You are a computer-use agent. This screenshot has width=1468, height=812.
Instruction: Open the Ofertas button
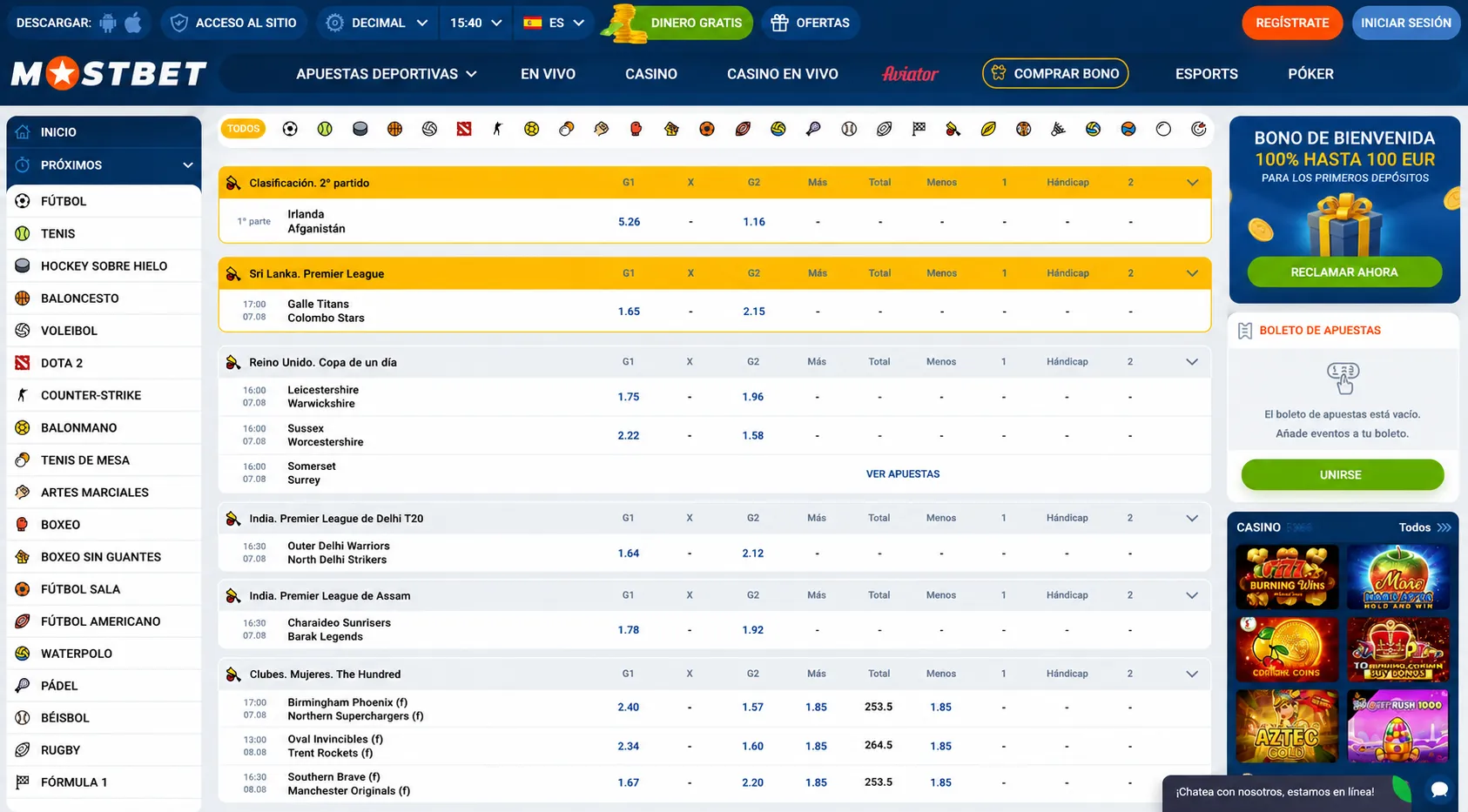[811, 23]
